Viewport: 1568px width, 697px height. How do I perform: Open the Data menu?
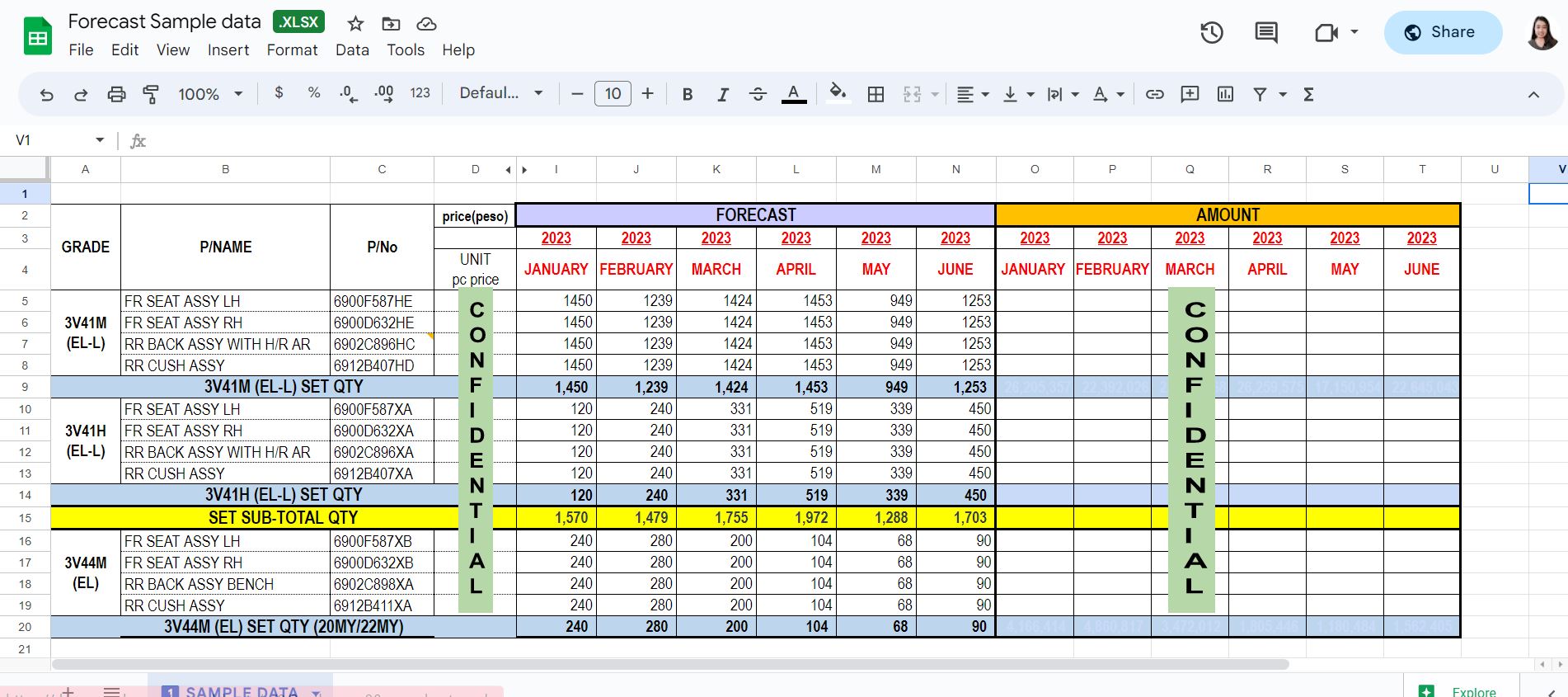click(352, 49)
